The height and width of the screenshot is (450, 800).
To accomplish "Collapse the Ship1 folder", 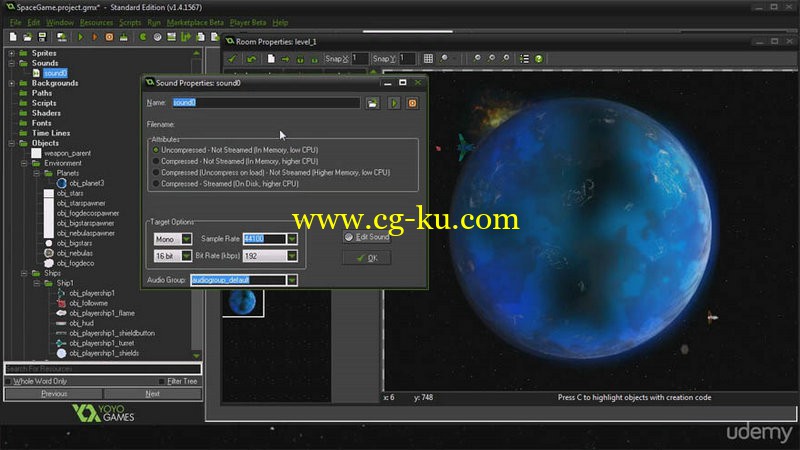I will (37, 283).
